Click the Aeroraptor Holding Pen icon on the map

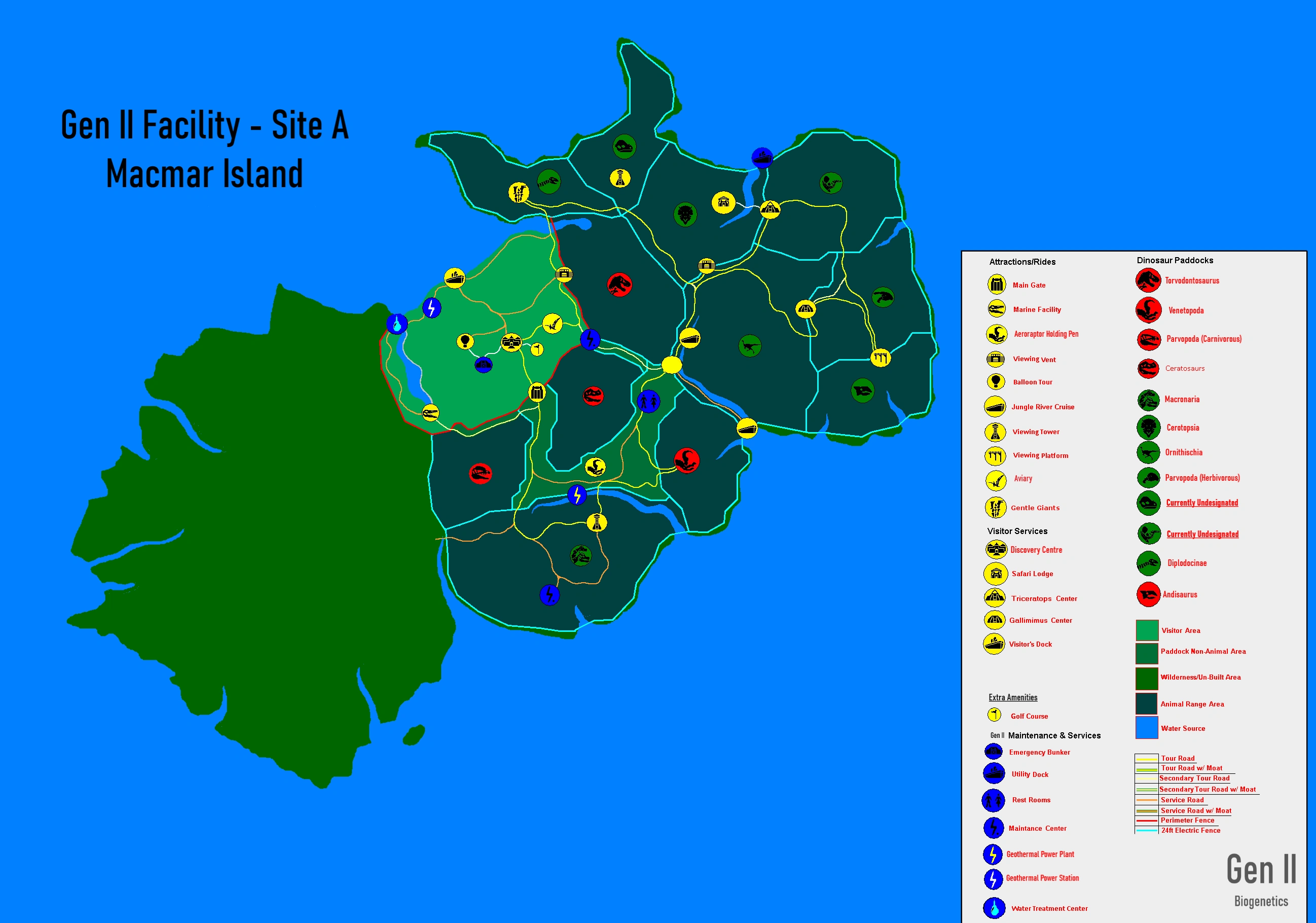click(595, 467)
